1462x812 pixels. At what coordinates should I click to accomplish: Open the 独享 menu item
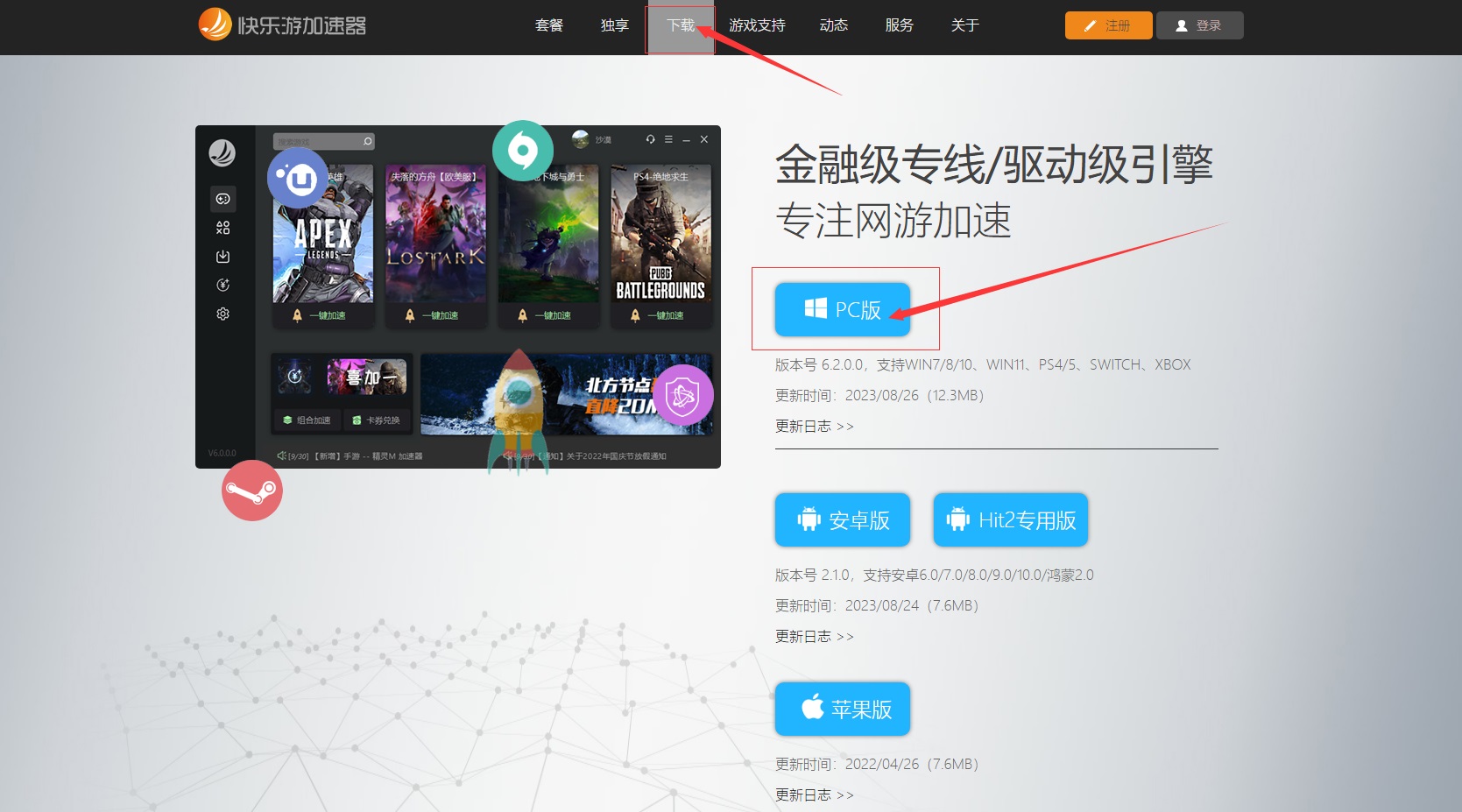[x=615, y=25]
